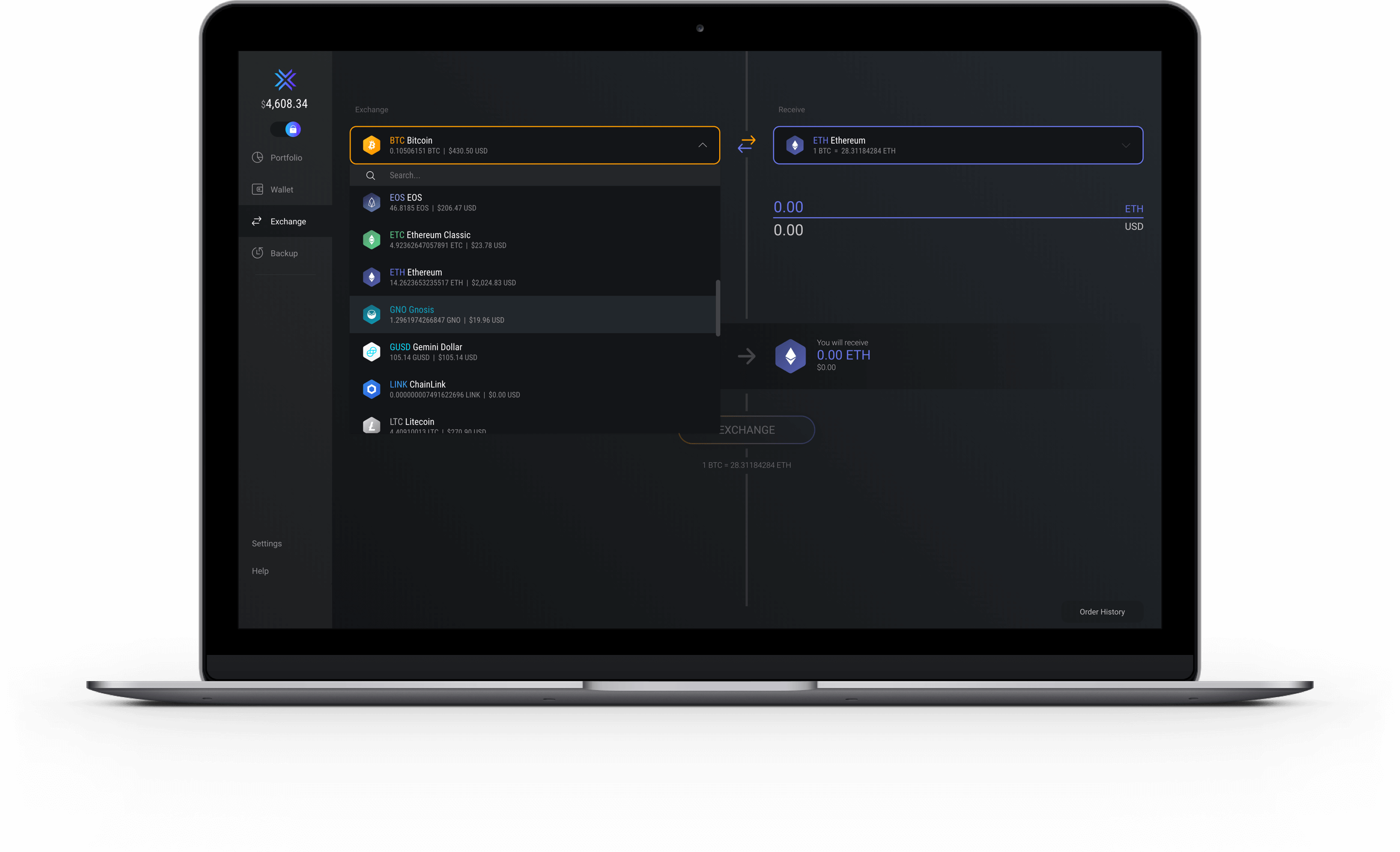
Task: Click the Portfolio pie chart icon
Action: point(257,157)
